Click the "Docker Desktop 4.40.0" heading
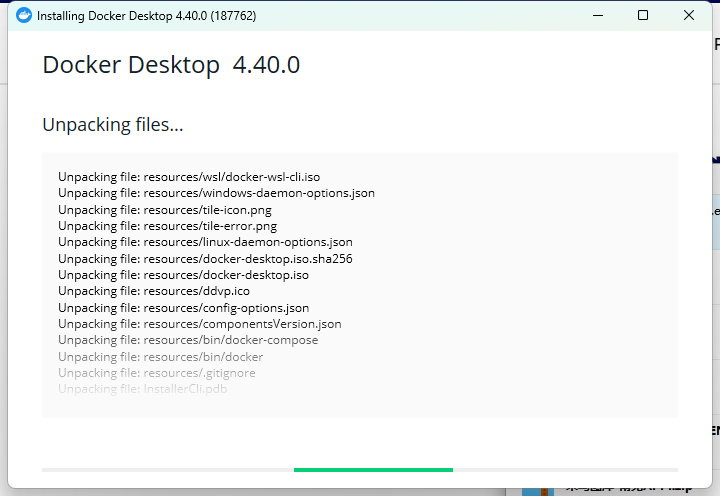 171,65
